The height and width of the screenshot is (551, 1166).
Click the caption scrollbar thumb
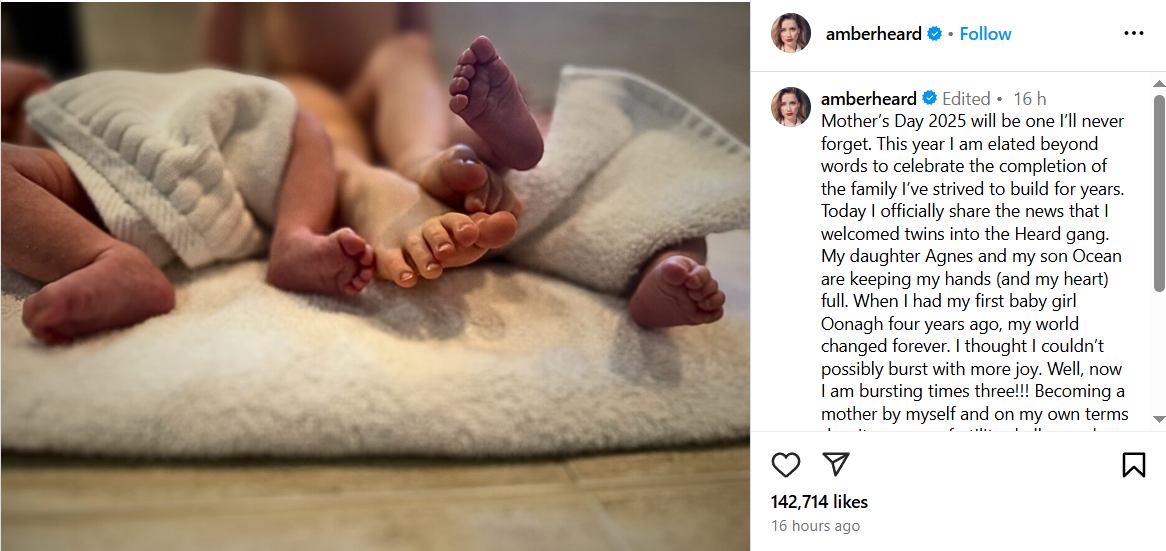[1159, 250]
